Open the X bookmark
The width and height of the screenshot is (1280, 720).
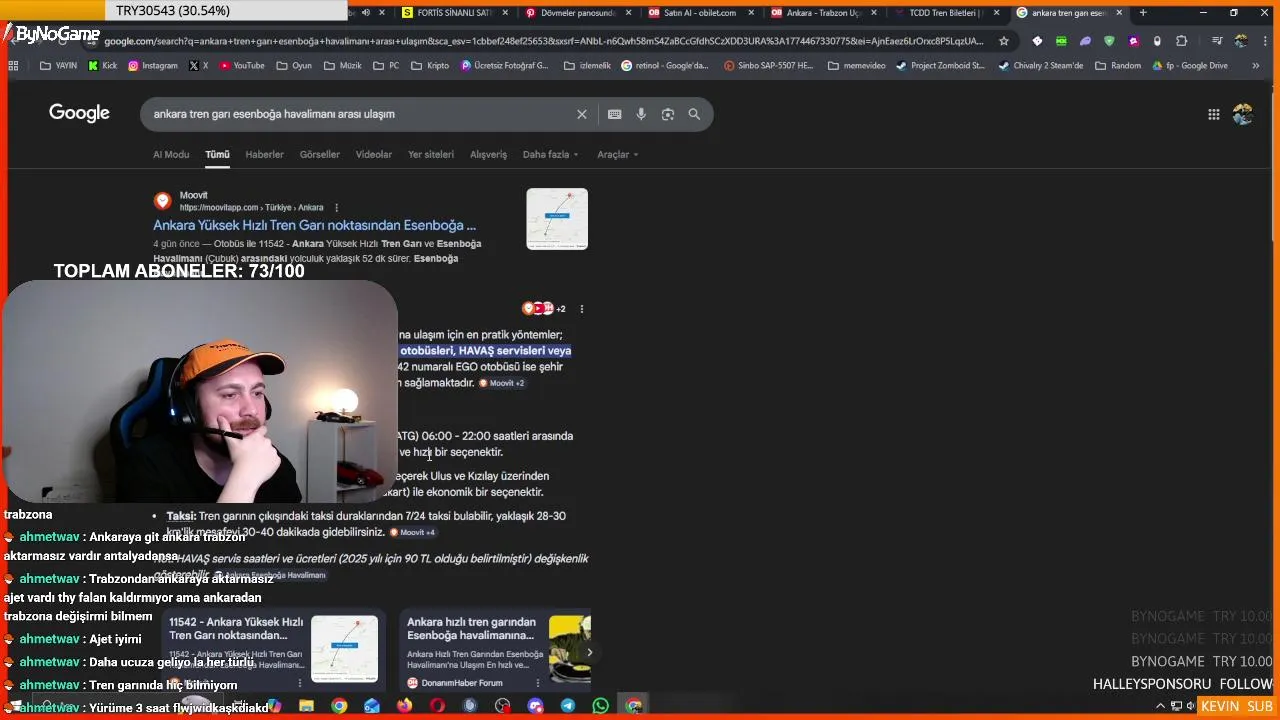point(199,65)
